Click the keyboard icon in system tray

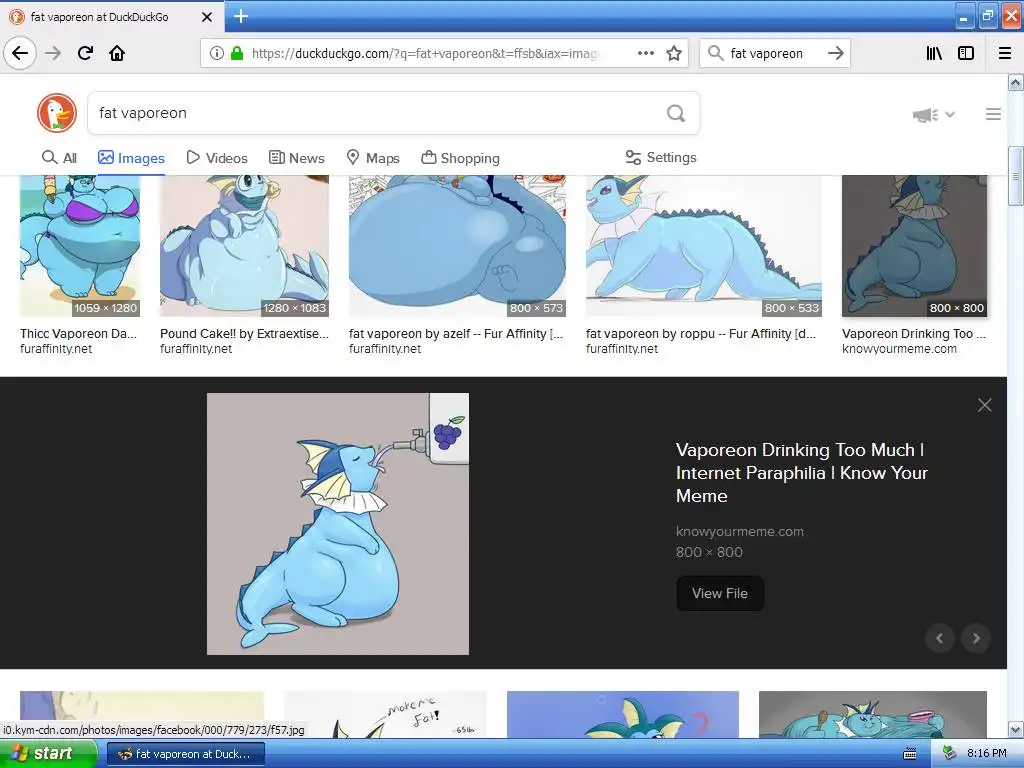click(x=910, y=754)
